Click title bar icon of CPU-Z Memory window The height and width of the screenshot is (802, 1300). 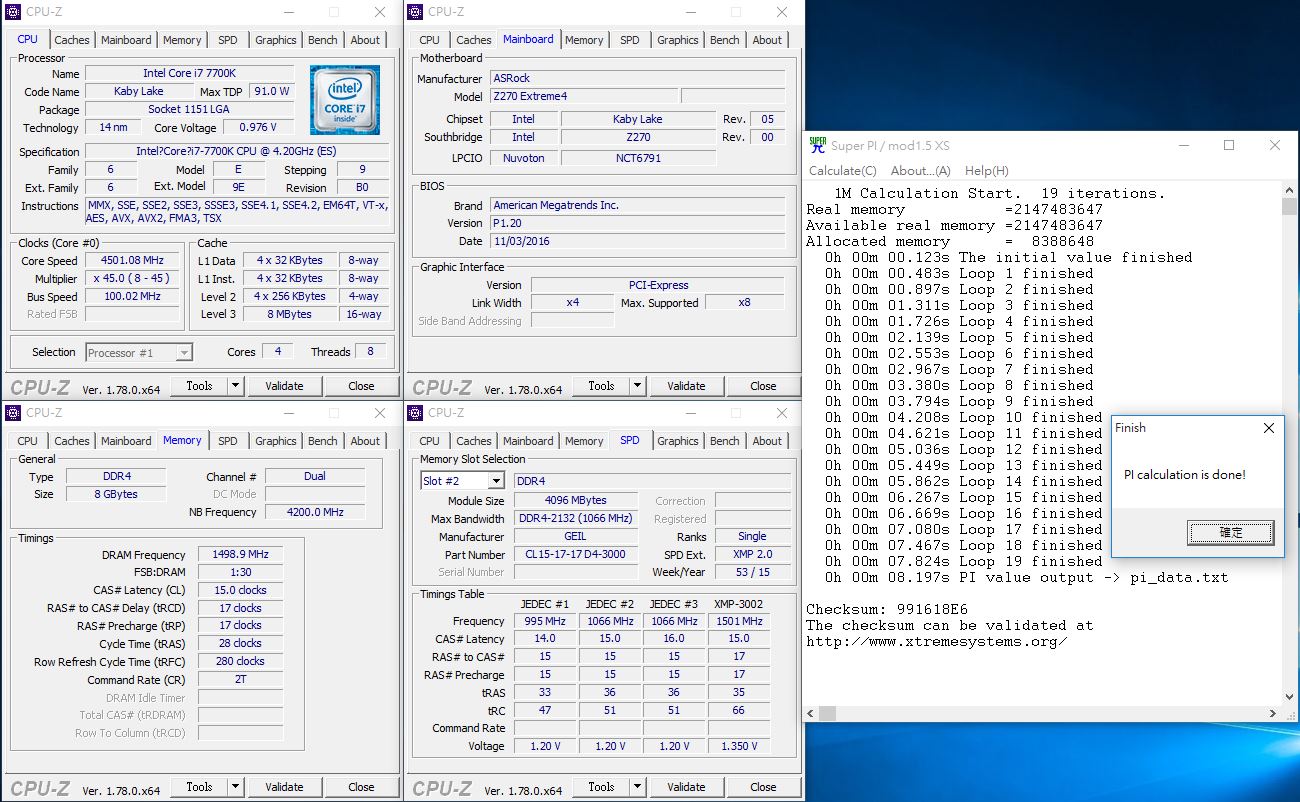click(x=13, y=413)
